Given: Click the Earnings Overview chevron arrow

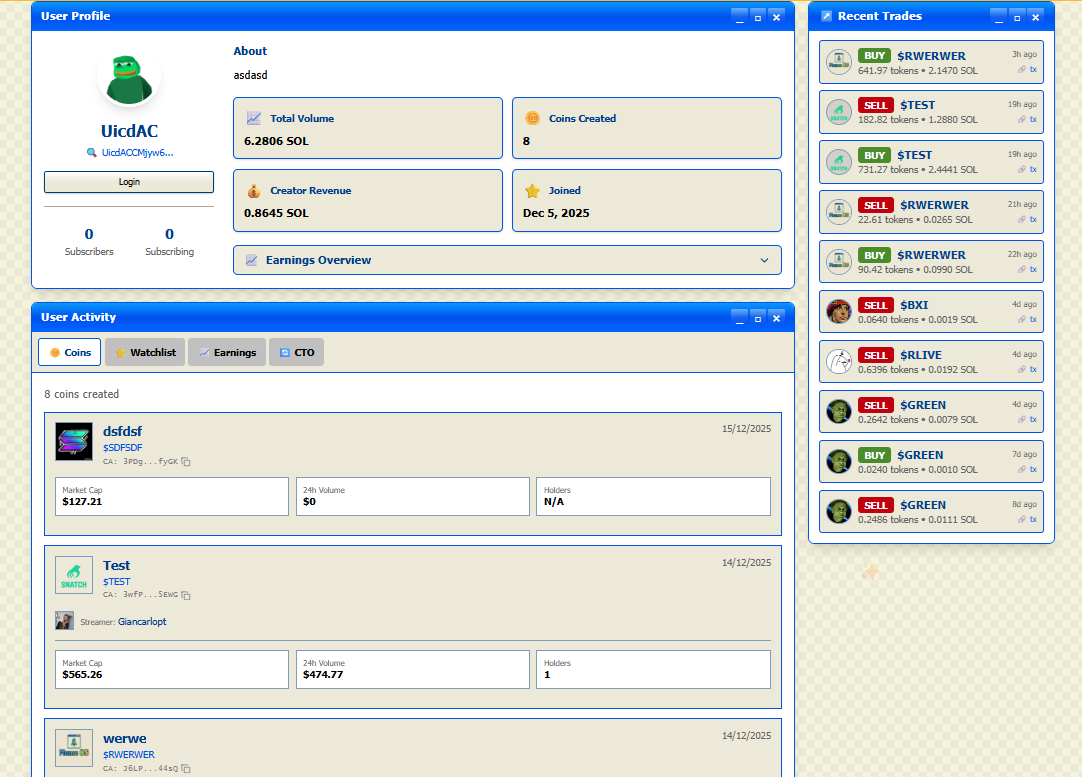Looking at the screenshot, I should pyautogui.click(x=764, y=261).
